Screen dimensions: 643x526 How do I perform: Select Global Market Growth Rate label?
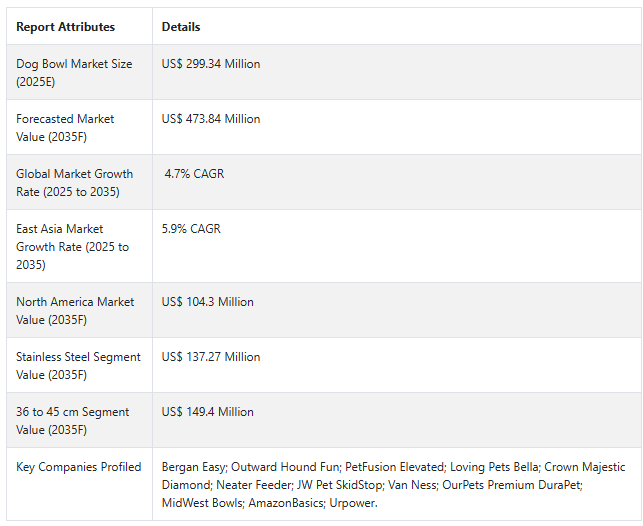74,183
